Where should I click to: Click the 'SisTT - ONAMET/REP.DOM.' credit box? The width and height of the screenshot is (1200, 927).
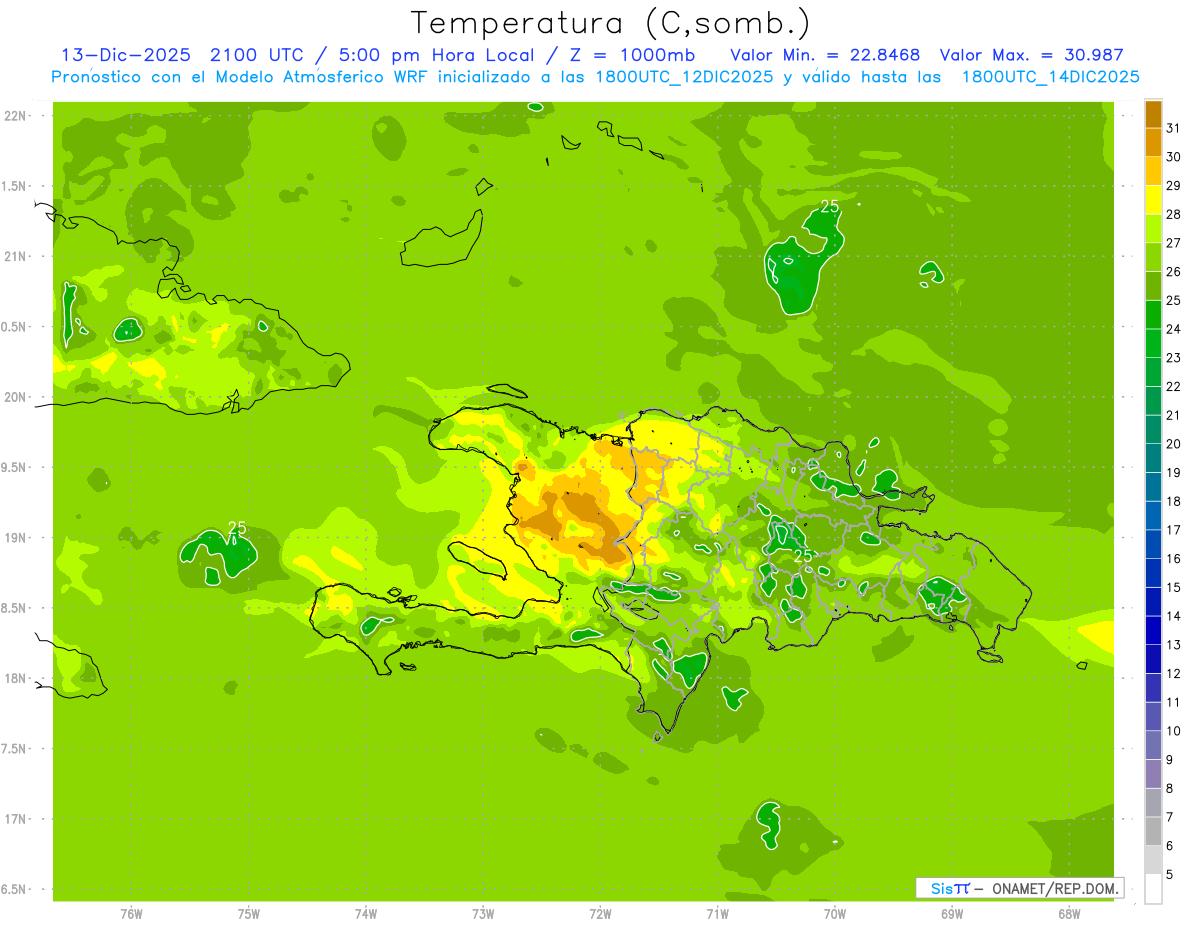pos(1019,888)
